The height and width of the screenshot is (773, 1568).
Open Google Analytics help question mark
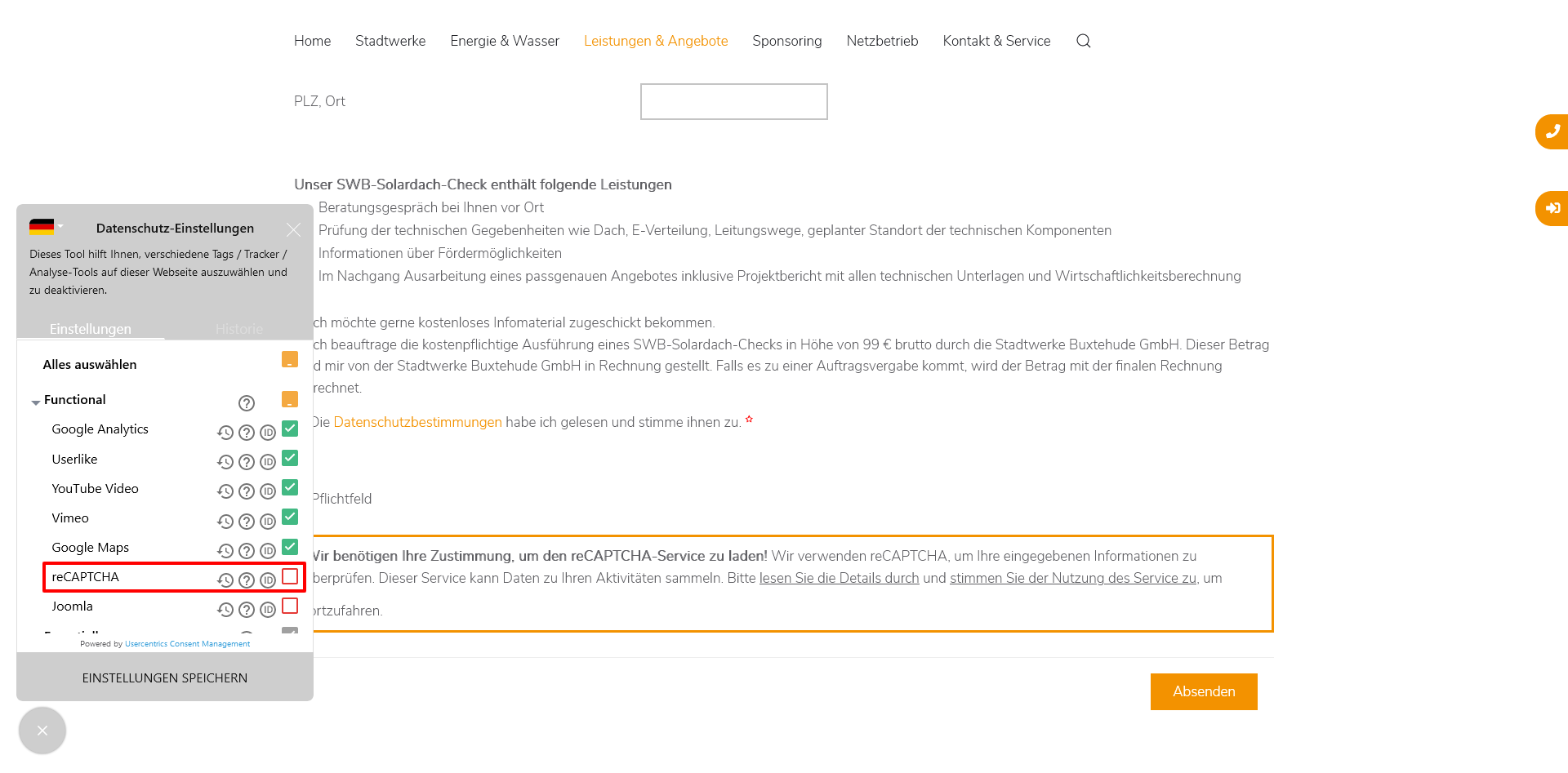[247, 433]
